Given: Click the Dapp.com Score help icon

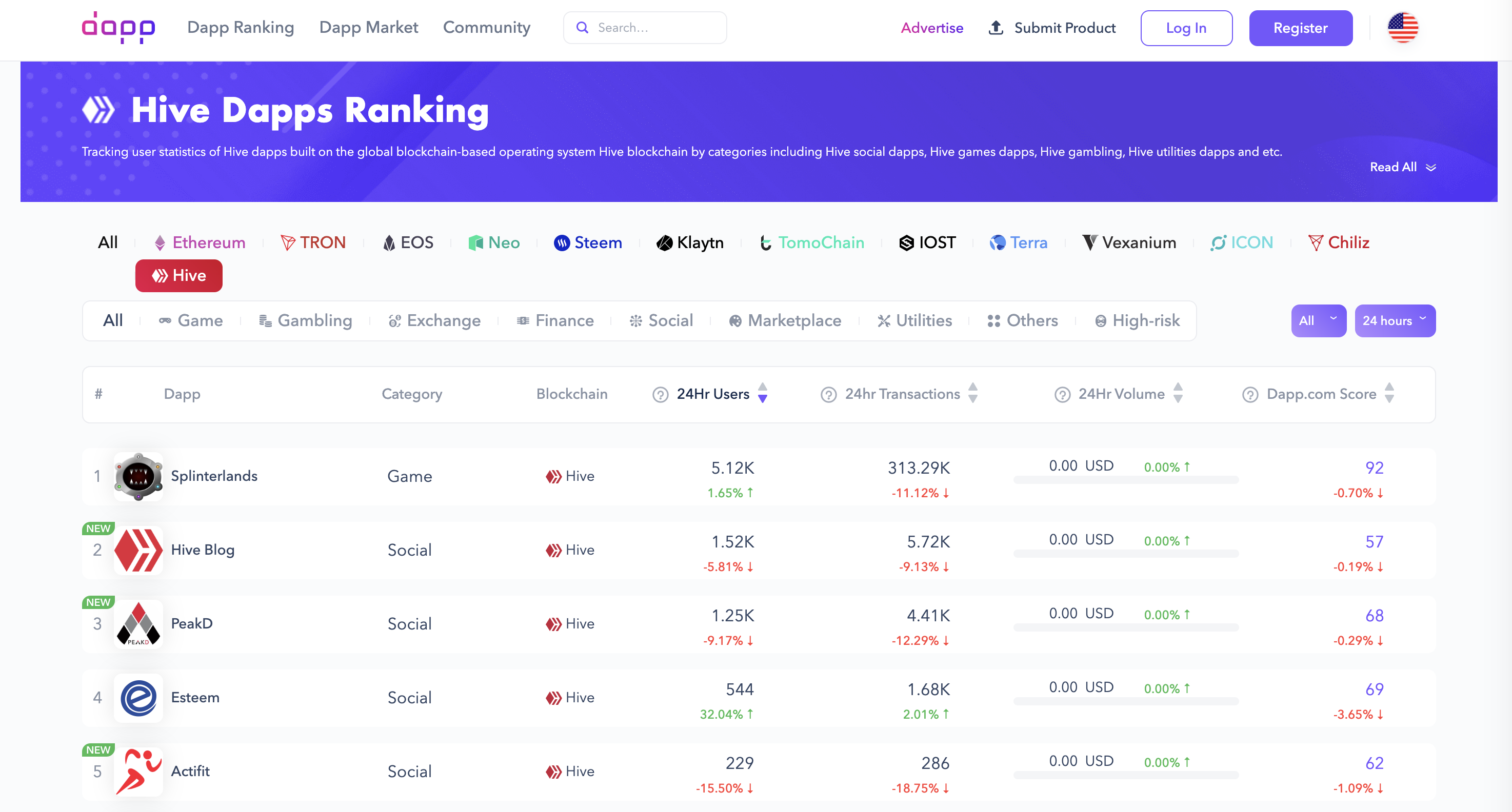Looking at the screenshot, I should coord(1250,395).
